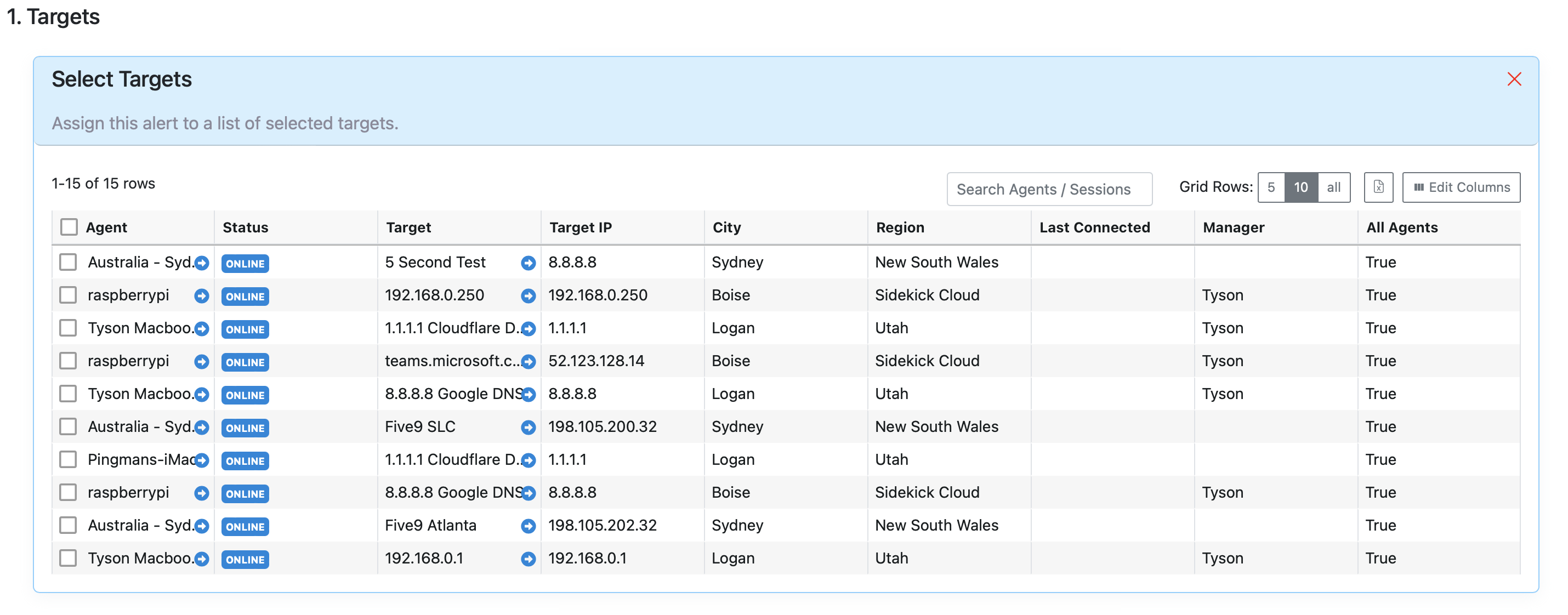Sort by Target IP column header

[580, 227]
